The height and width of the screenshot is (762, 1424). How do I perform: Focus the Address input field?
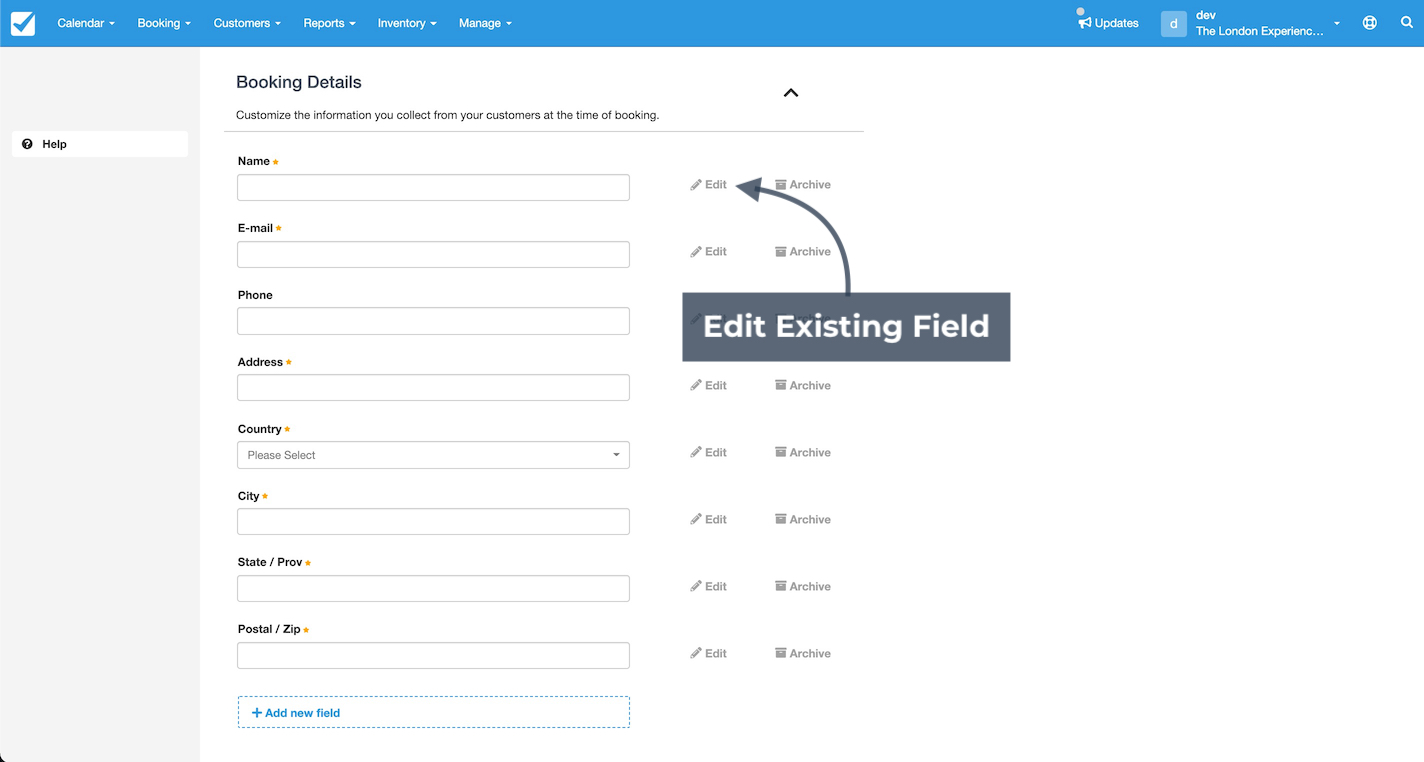(433, 388)
